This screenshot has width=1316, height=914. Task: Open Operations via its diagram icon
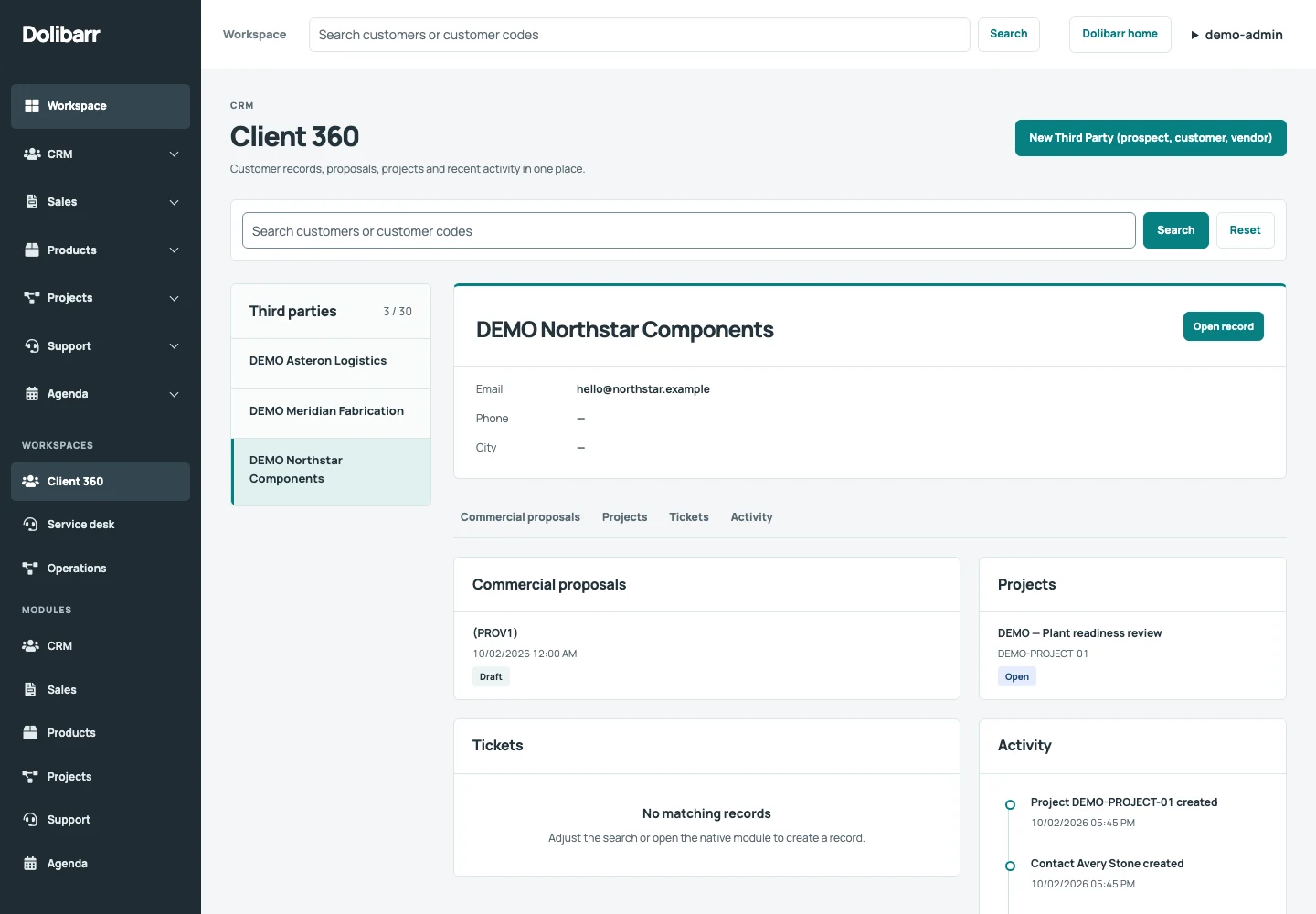tap(30, 569)
